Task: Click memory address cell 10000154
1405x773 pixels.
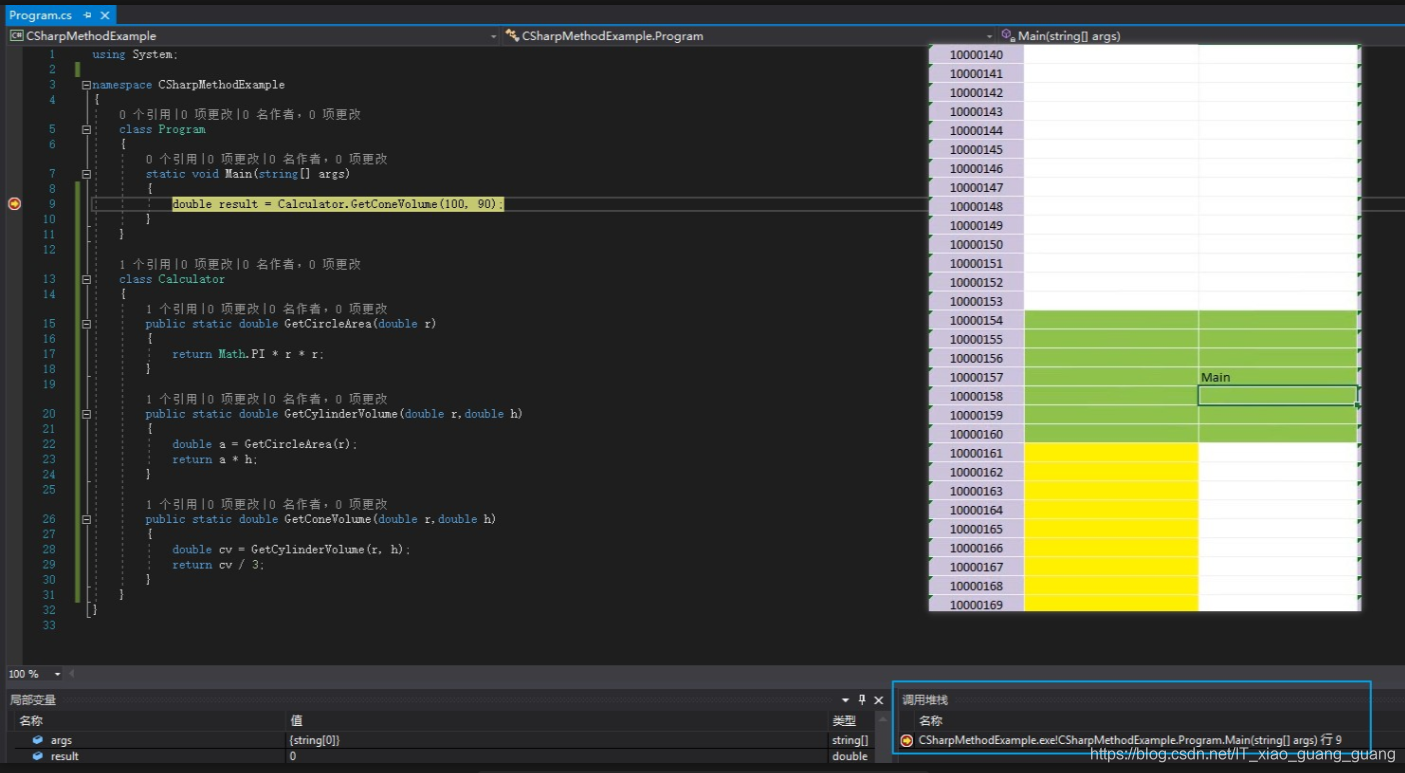Action: pos(976,321)
